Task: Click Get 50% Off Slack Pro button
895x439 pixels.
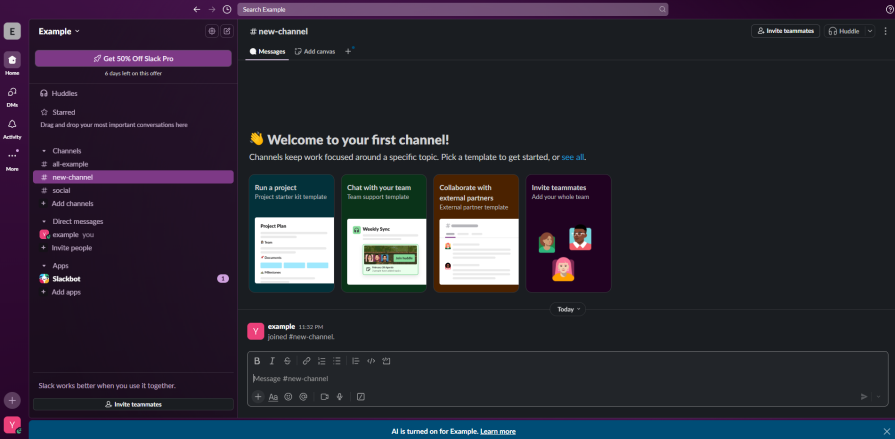Action: click(134, 58)
